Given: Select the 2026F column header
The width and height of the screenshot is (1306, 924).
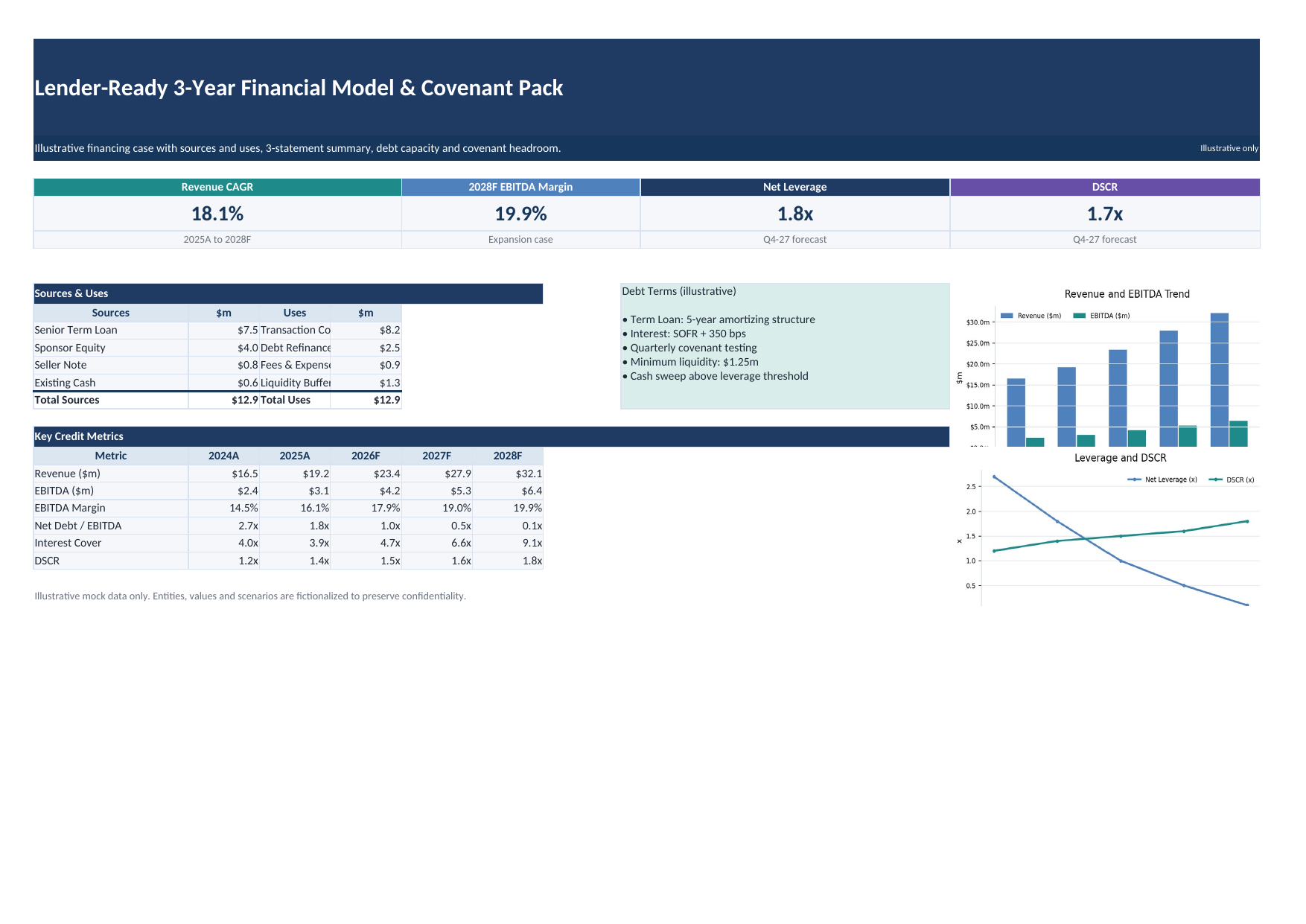Looking at the screenshot, I should coord(366,456).
